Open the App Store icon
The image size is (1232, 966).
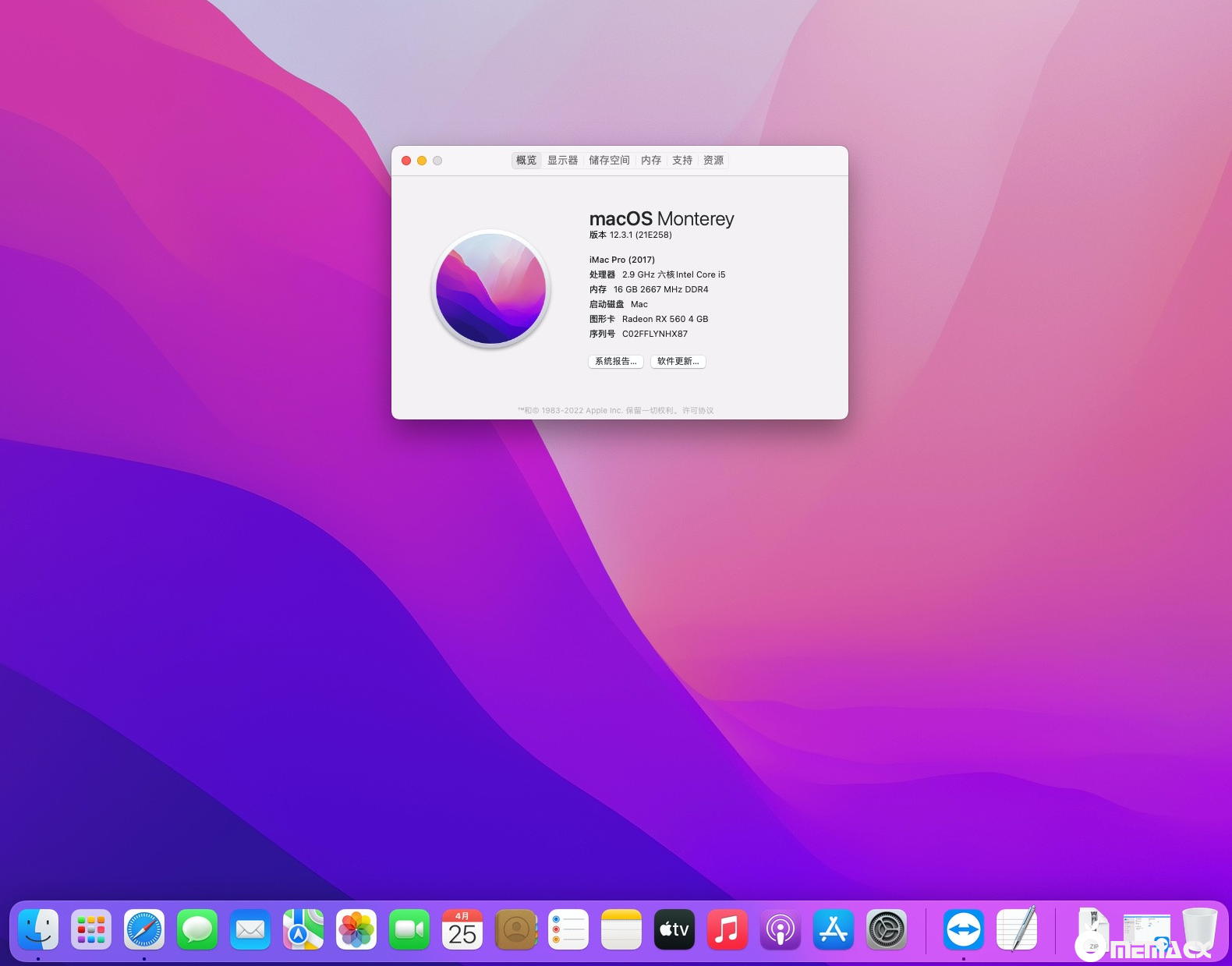point(834,929)
